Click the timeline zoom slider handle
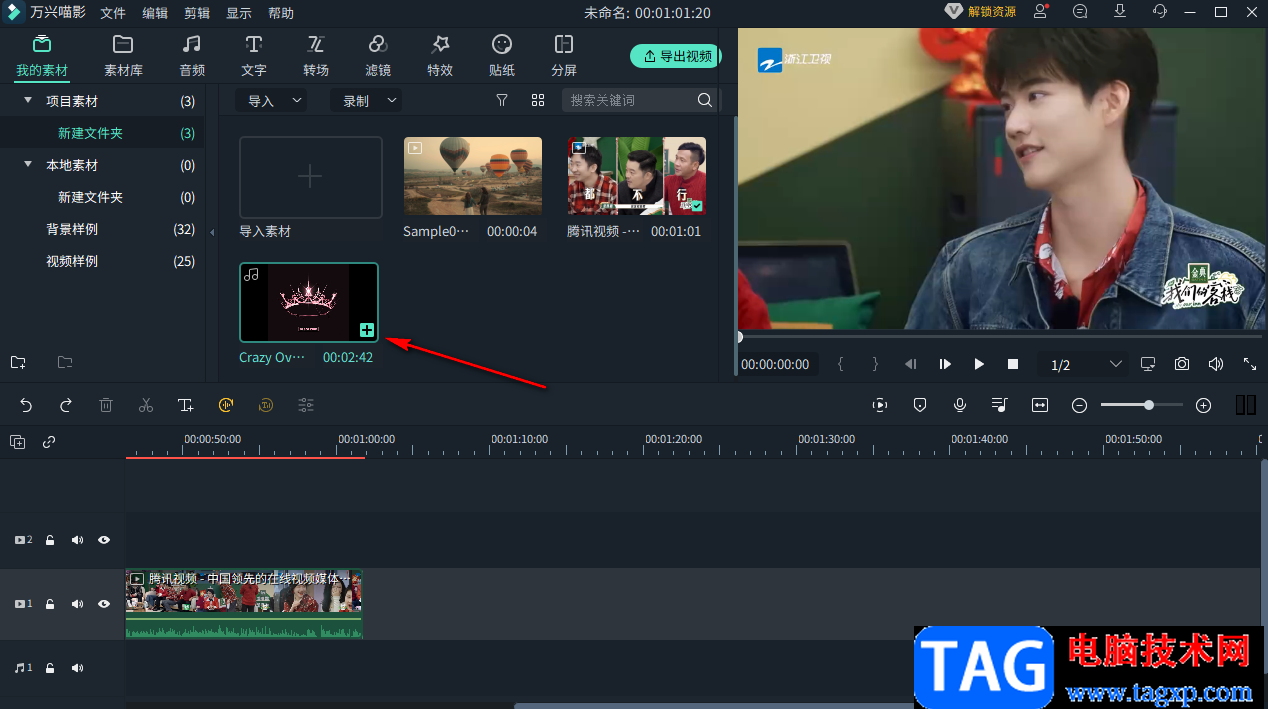Screen dimensions: 1268x709 pos(1149,405)
